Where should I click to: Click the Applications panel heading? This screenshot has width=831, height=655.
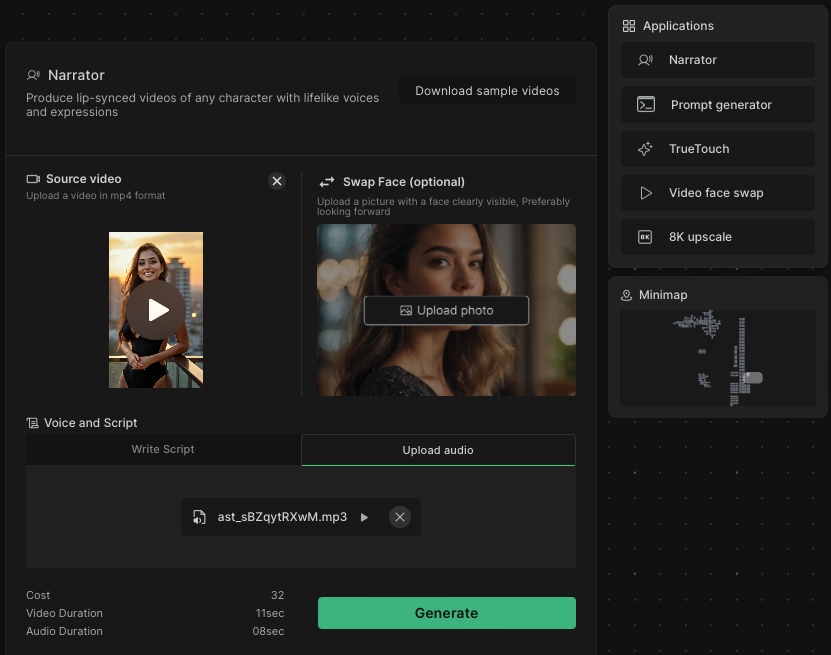[678, 26]
